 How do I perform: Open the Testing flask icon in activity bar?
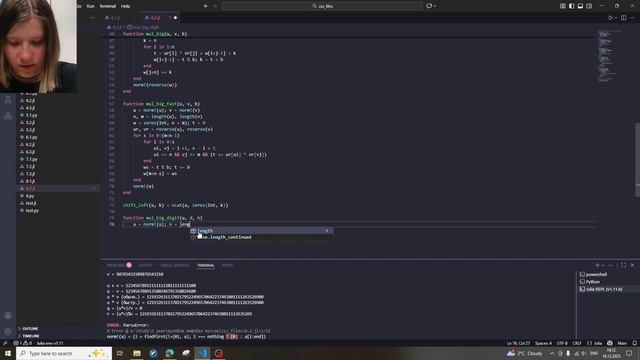point(8,100)
